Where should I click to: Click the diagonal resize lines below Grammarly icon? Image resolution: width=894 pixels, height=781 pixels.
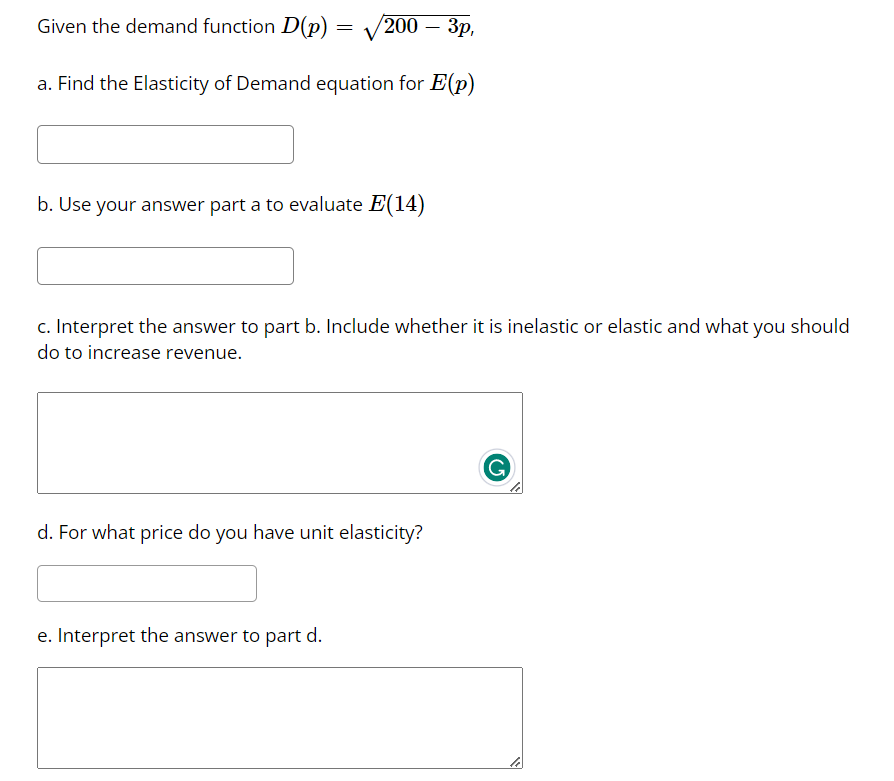pos(517,488)
